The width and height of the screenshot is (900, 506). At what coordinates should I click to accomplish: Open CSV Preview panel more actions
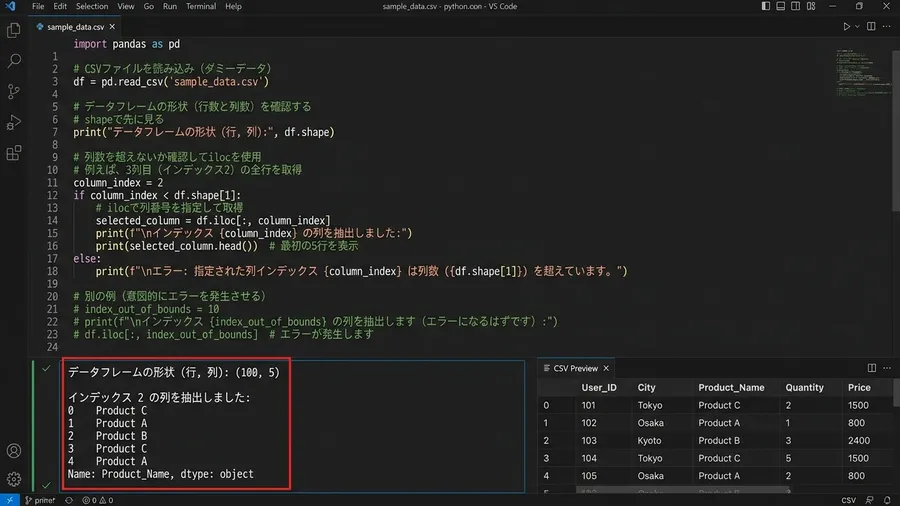(887, 368)
